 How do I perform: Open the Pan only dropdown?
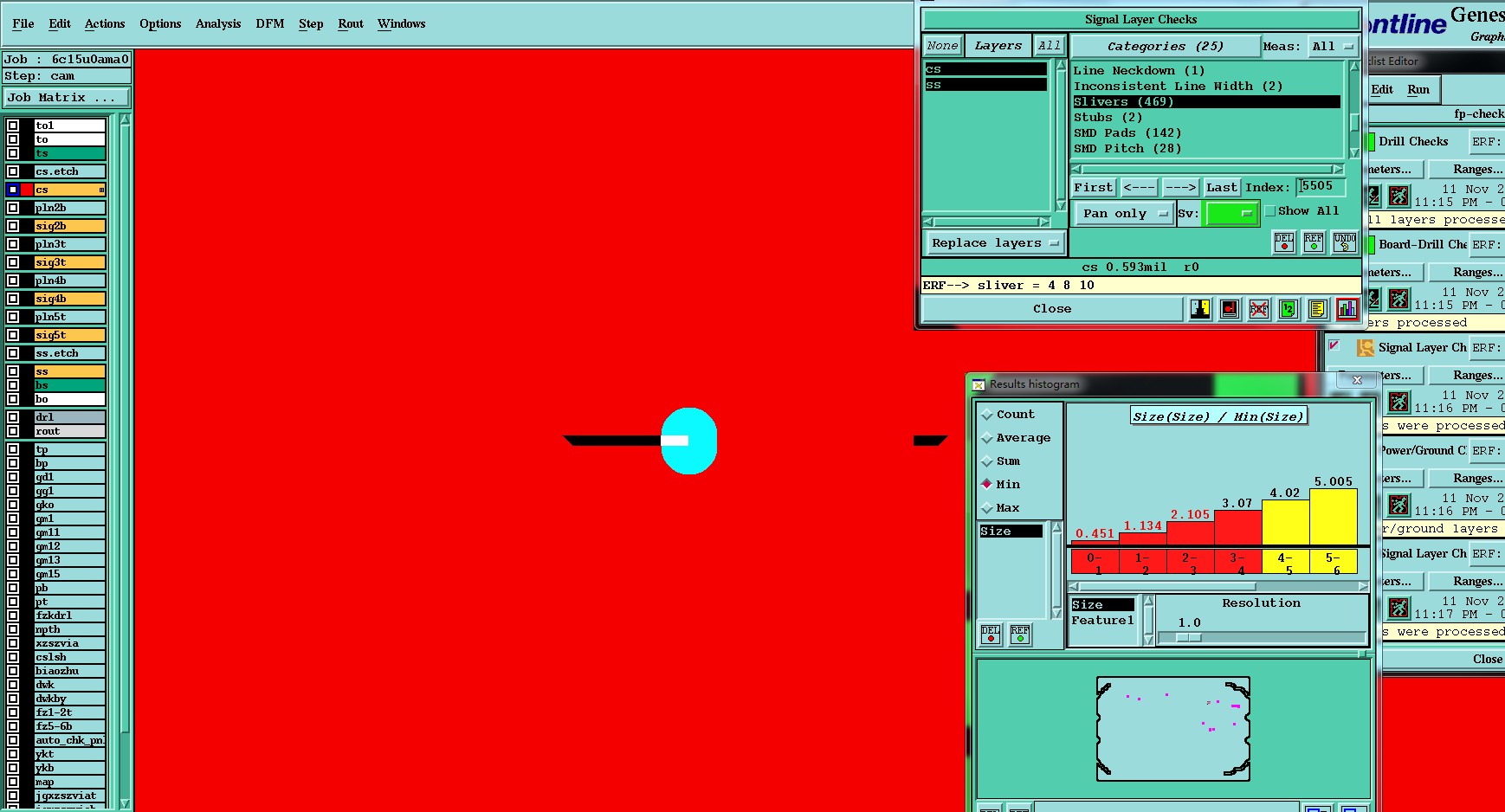(1123, 214)
